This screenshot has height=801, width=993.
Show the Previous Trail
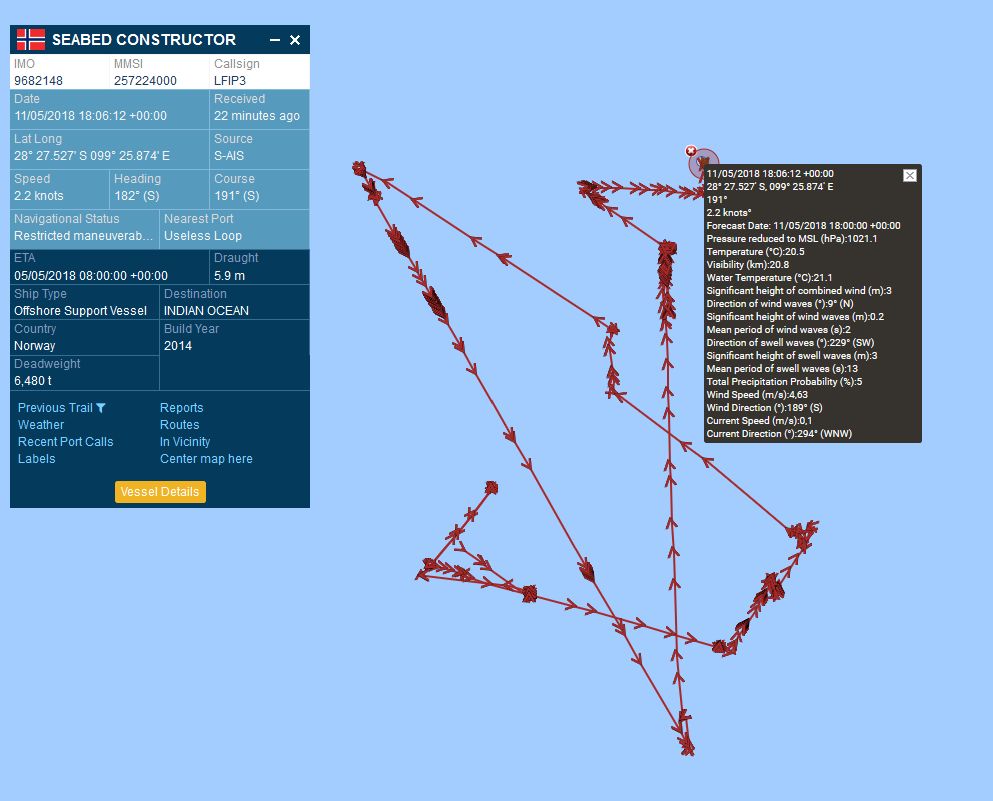coord(55,408)
